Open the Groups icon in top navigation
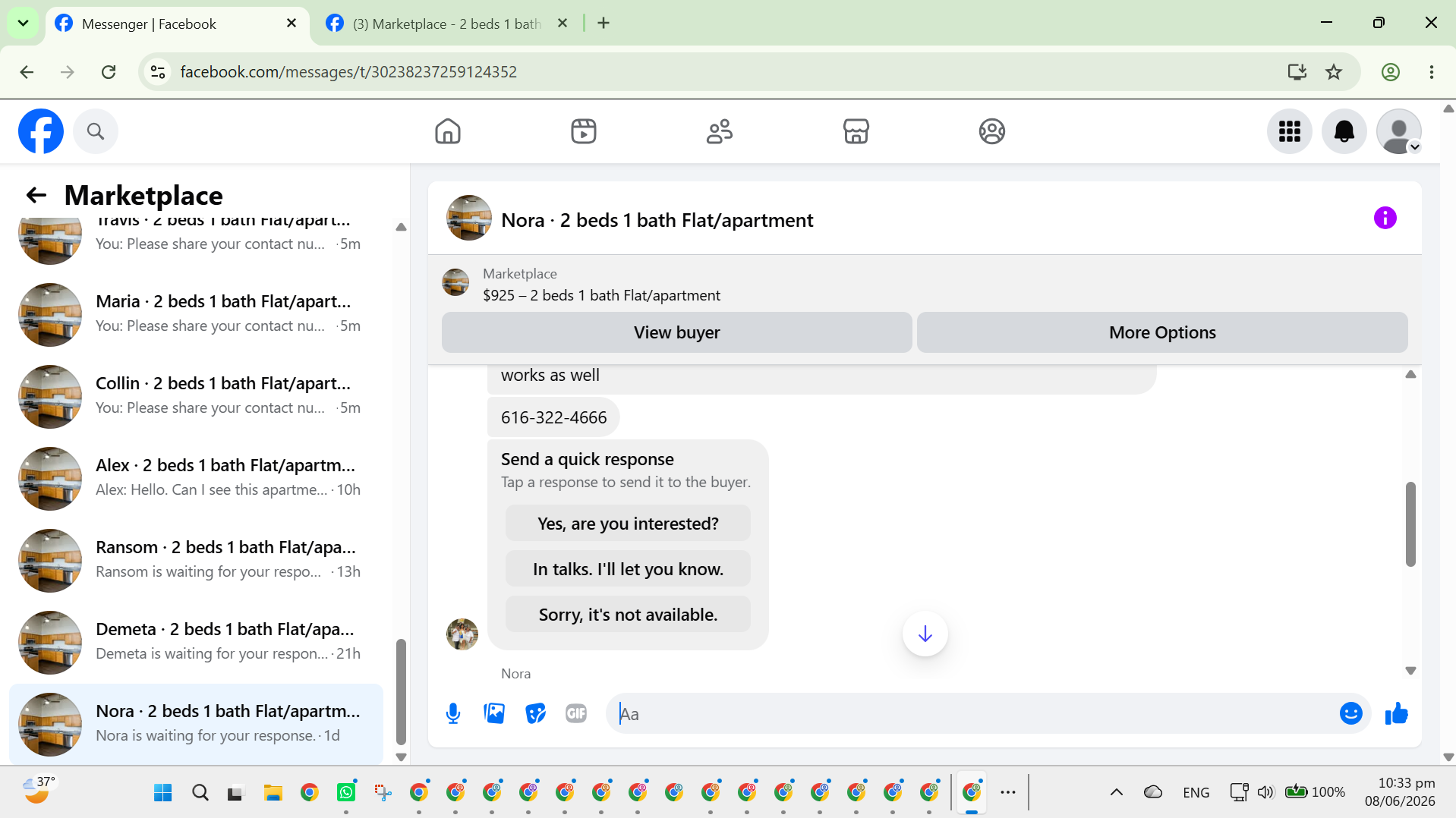Viewport: 1456px width, 818px height. (992, 131)
